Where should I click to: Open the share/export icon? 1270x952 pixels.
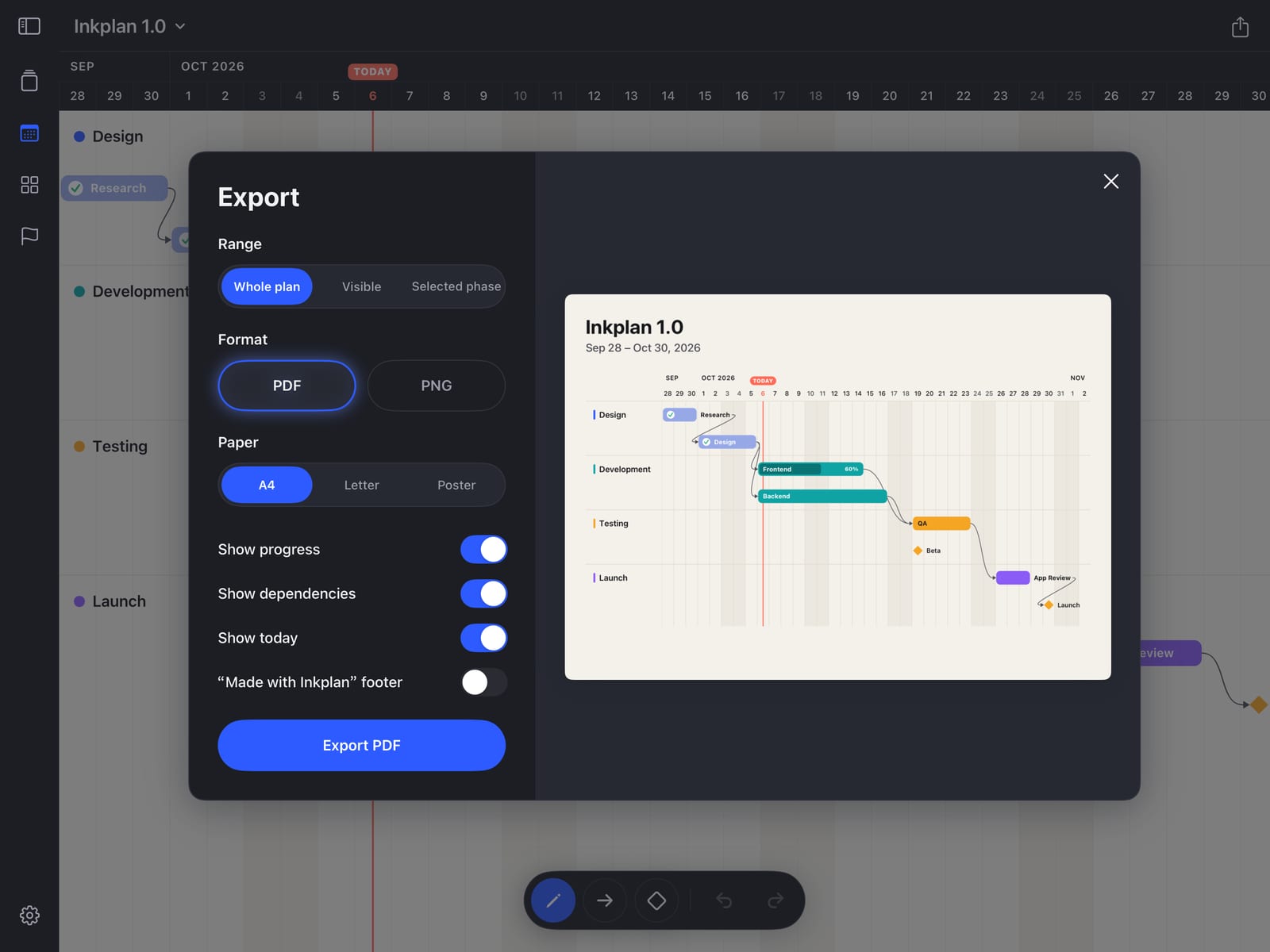1240,27
